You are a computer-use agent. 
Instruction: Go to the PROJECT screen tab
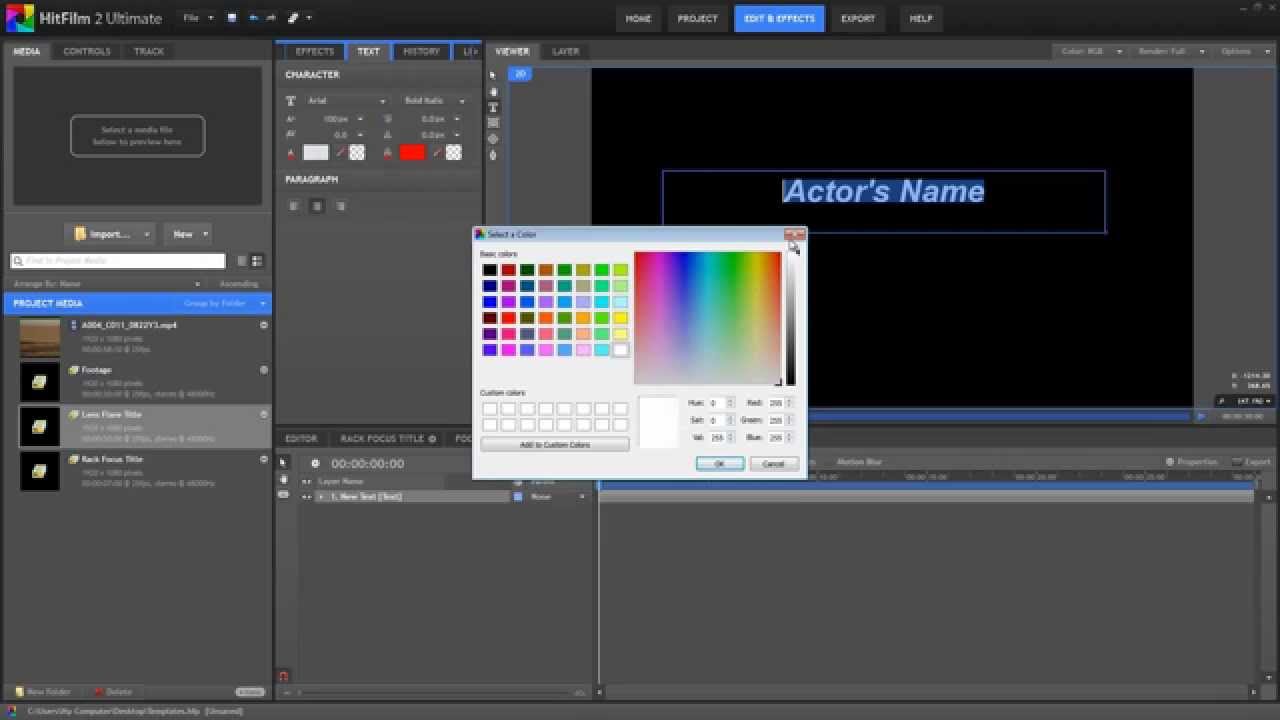click(698, 18)
